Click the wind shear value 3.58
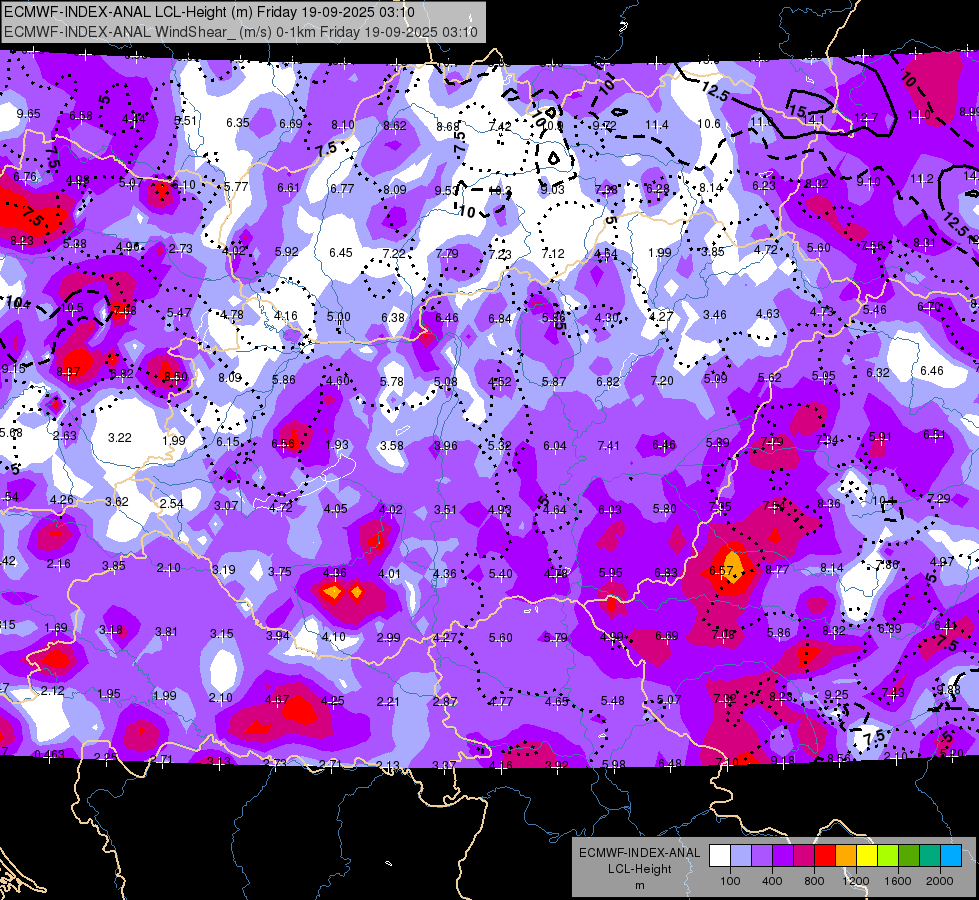 pos(392,446)
